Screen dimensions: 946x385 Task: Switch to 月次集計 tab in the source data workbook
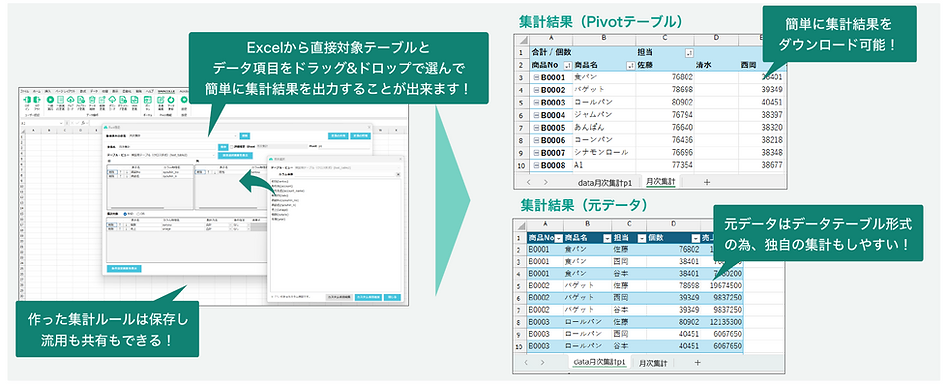tap(653, 363)
